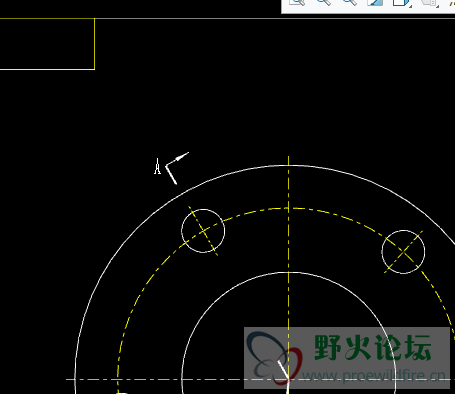Click the Zoom Out magnifier icon
This screenshot has width=455, height=394.
pos(349,2)
